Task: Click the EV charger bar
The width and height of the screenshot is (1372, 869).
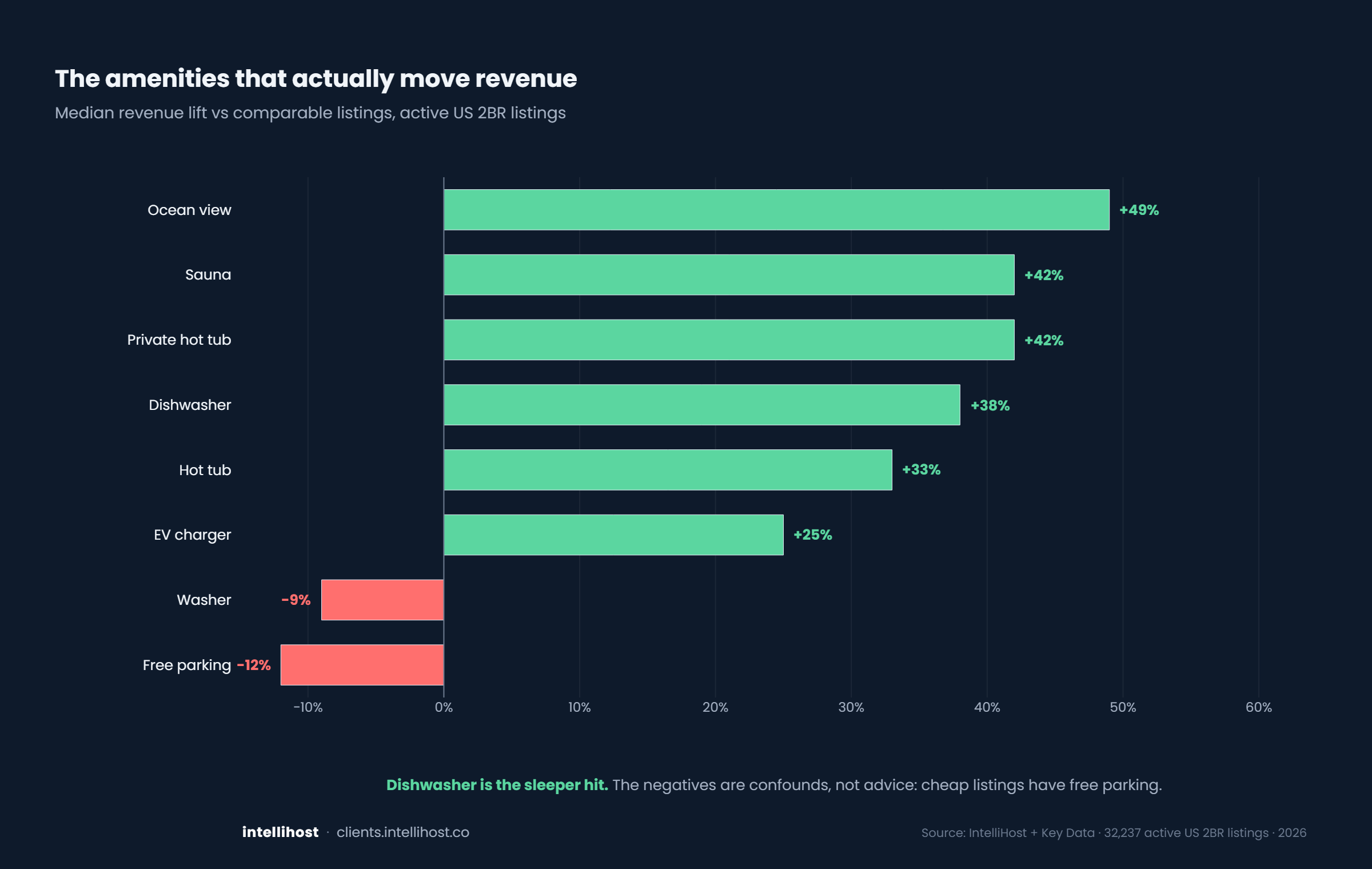Action: pyautogui.click(x=613, y=535)
